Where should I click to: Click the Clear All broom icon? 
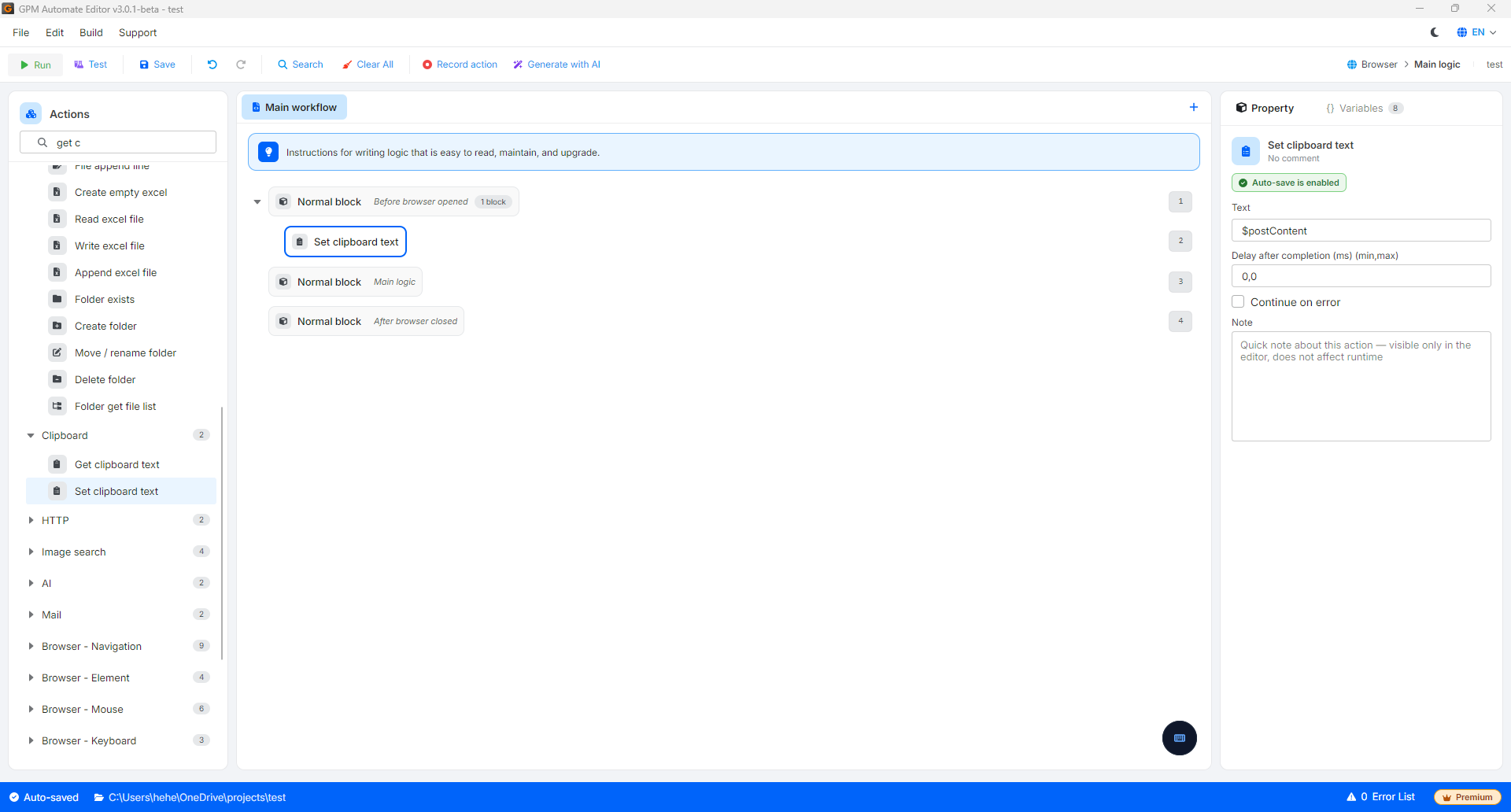pos(347,65)
